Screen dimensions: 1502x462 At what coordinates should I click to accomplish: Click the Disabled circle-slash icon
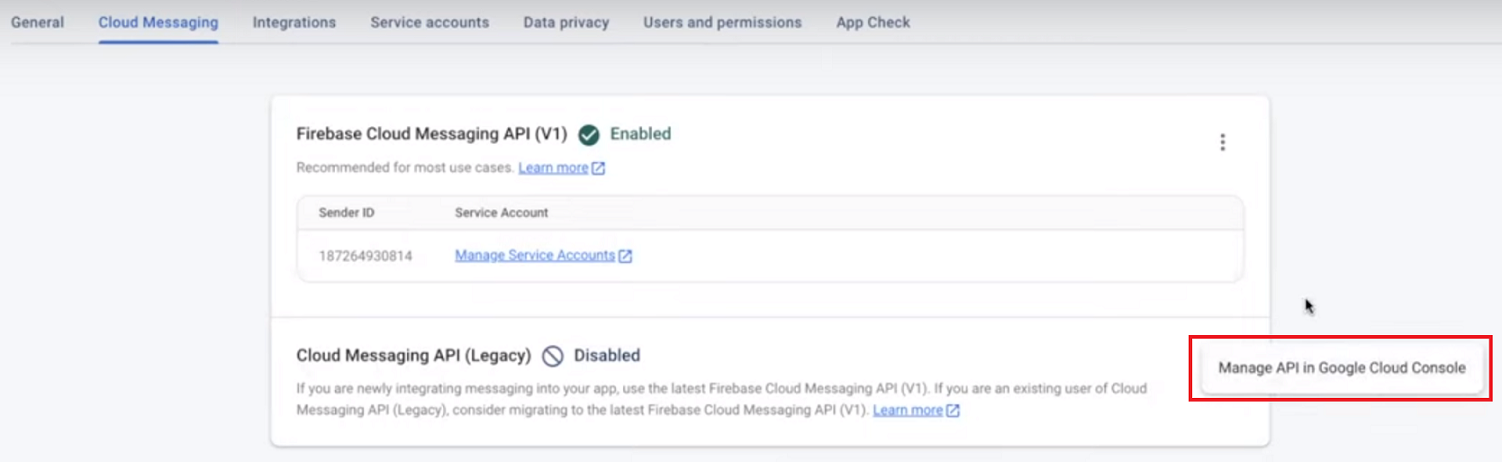[x=553, y=356]
